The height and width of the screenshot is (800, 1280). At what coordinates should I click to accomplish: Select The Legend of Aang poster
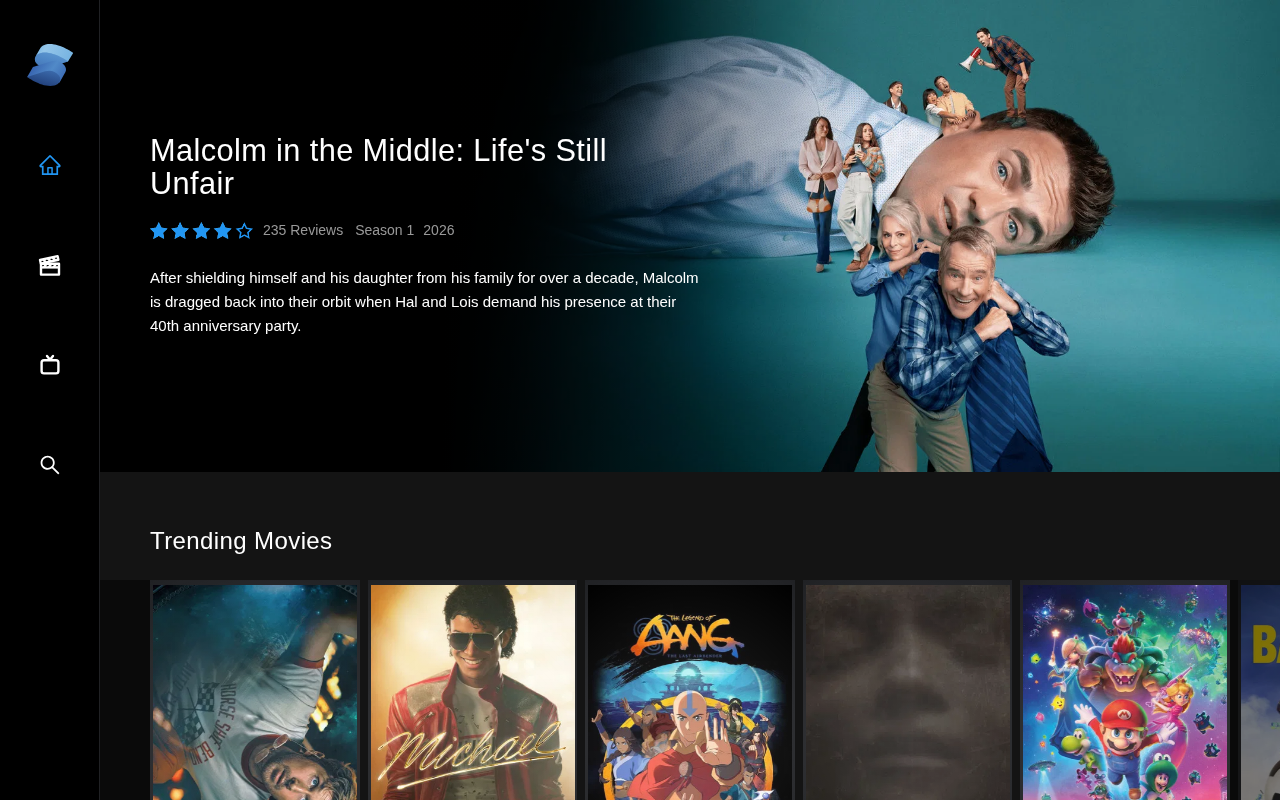coord(690,692)
